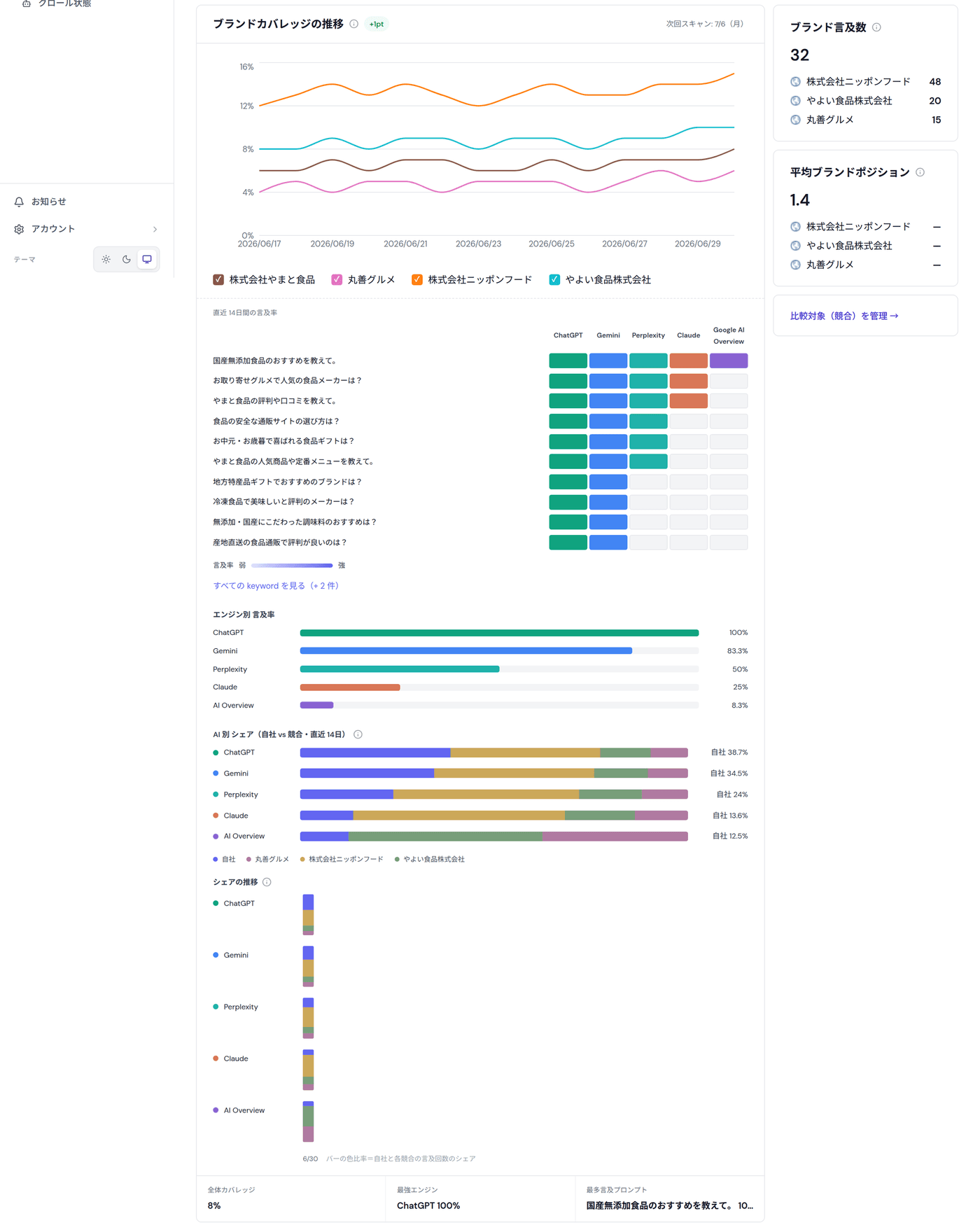This screenshot has height=1223, width=980.
Task: Click the globe icon beside やよい食品株式会社 in ブランド言及数
Action: tap(795, 101)
